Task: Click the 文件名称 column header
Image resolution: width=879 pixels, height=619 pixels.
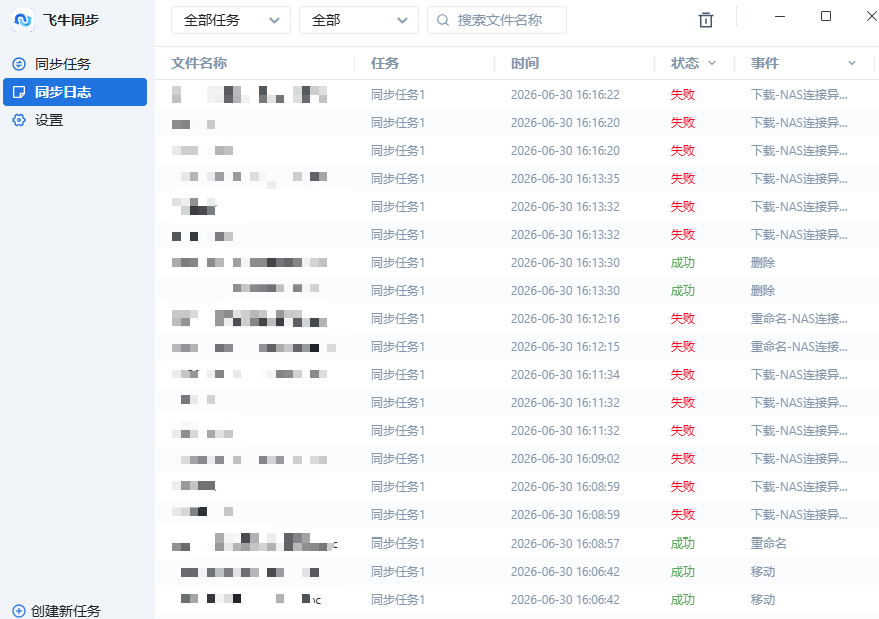Action: point(199,63)
